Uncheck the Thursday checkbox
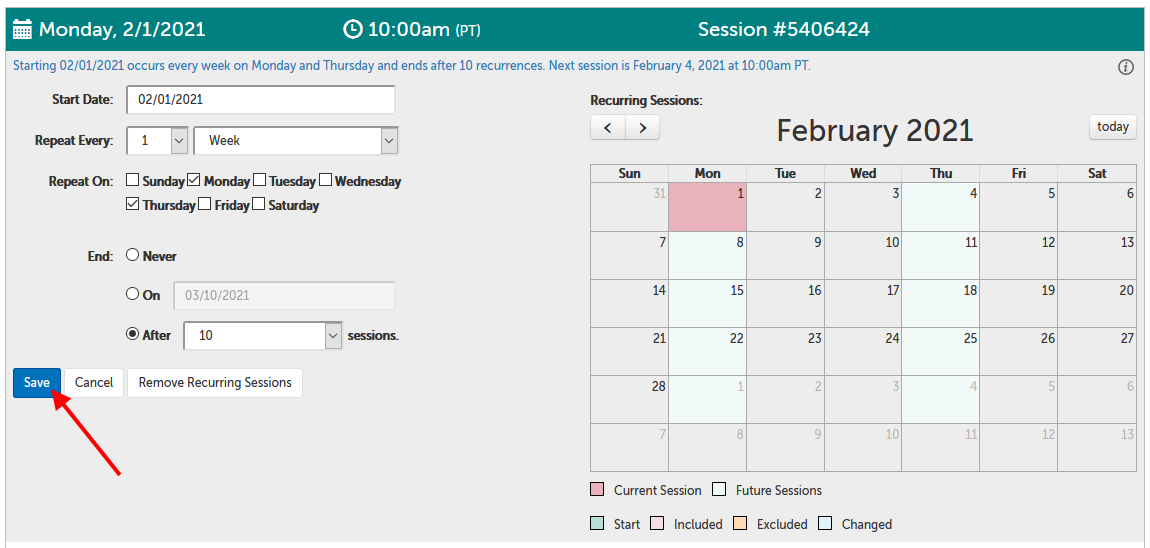The image size is (1150, 548). point(133,205)
